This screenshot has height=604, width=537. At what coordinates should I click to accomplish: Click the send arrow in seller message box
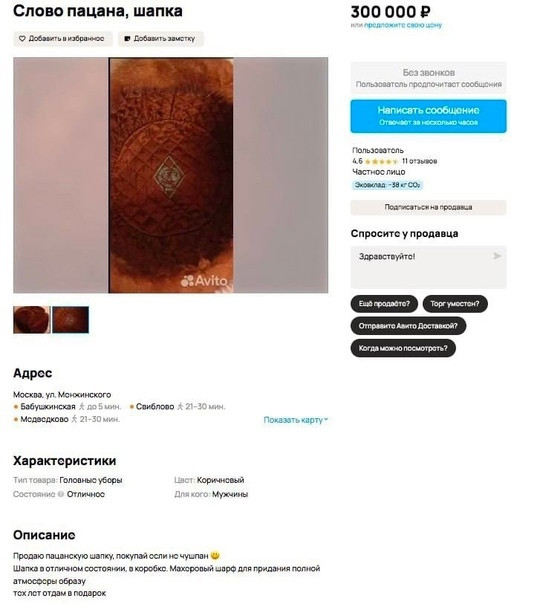(x=497, y=256)
